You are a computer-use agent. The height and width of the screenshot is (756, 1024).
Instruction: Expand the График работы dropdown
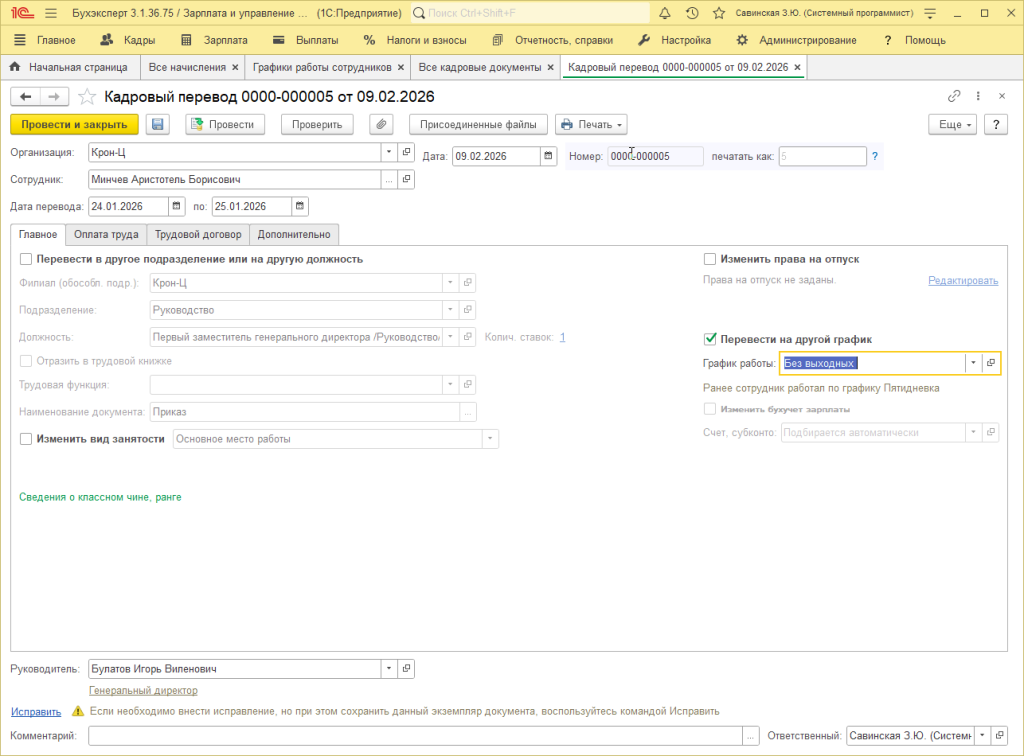[972, 363]
